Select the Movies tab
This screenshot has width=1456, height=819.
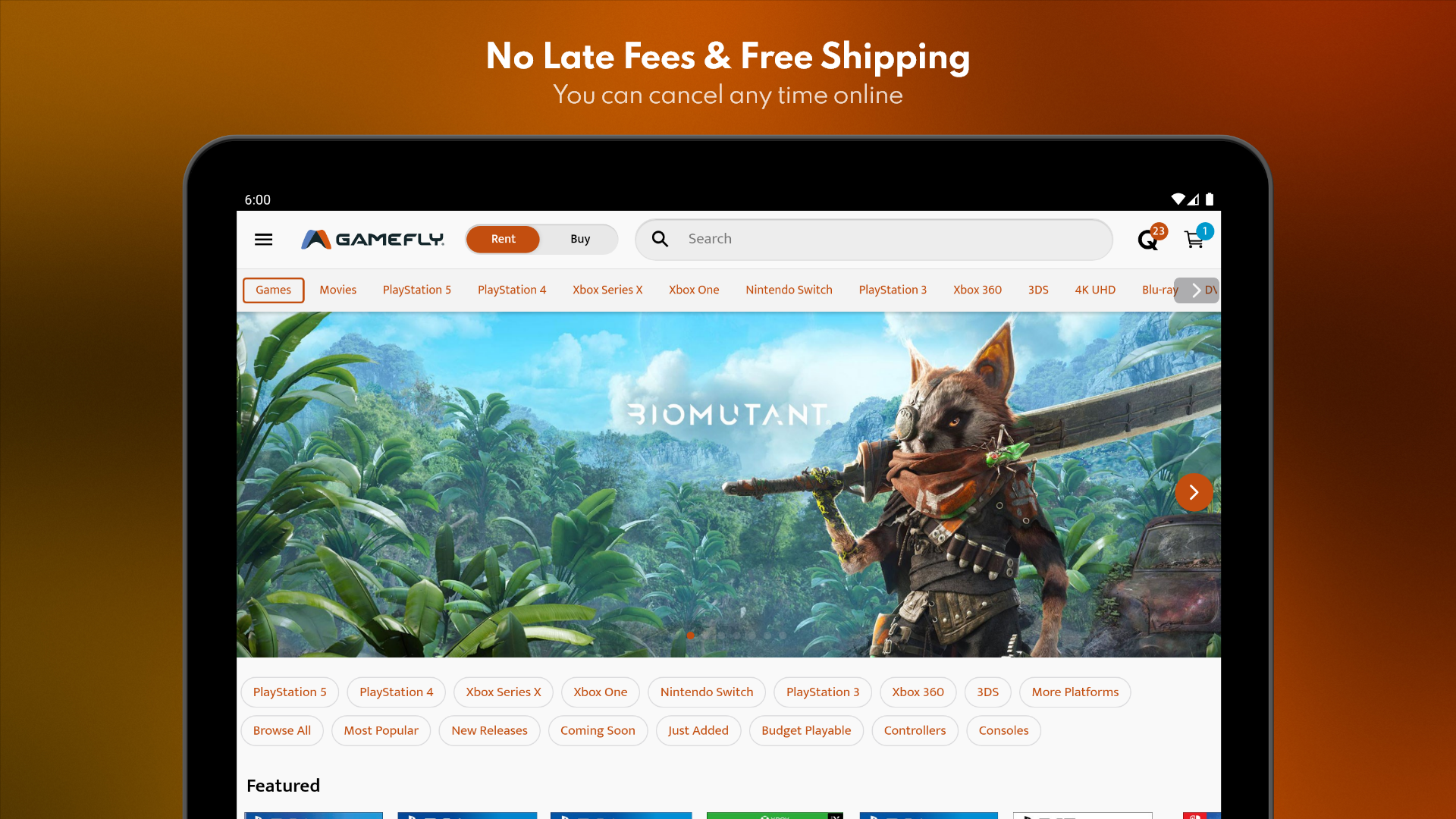pos(337,290)
